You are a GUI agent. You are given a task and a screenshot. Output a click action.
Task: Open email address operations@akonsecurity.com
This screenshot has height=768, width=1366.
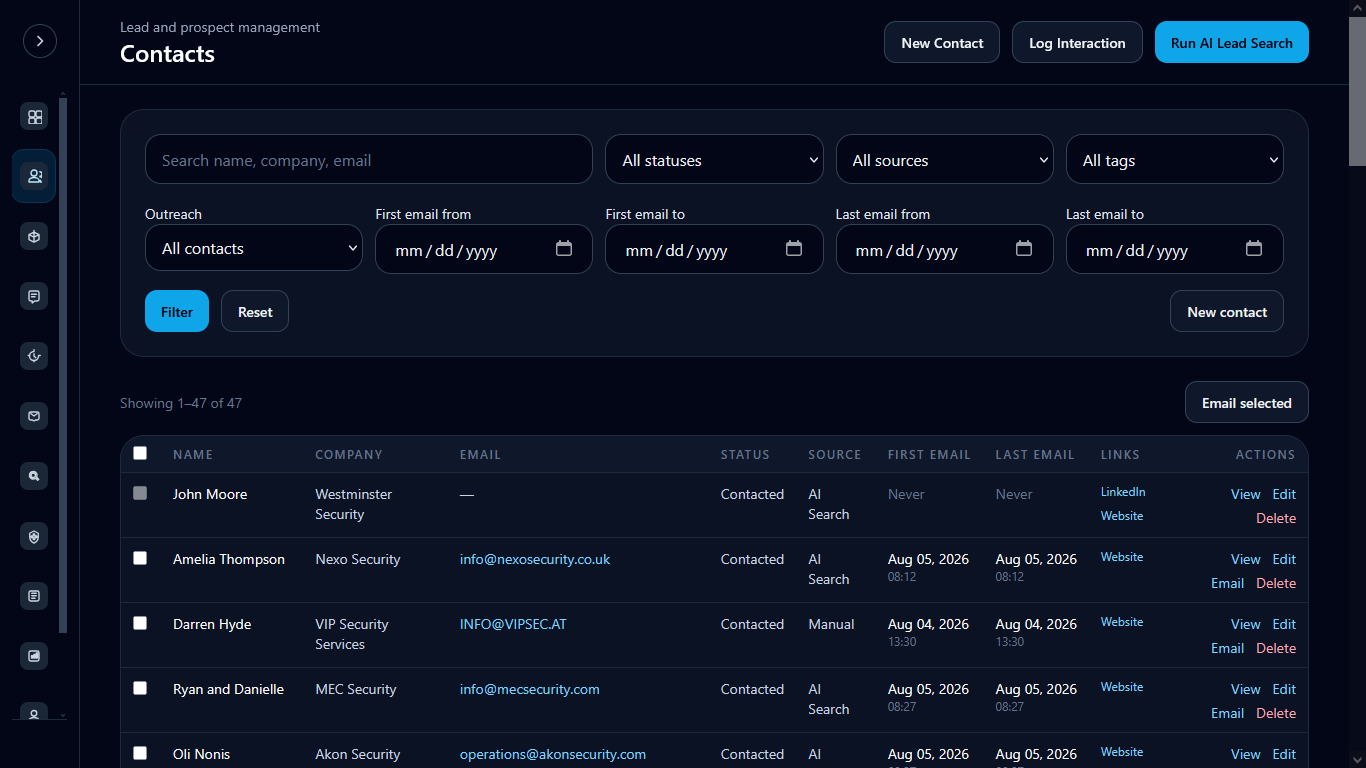pyautogui.click(x=553, y=754)
